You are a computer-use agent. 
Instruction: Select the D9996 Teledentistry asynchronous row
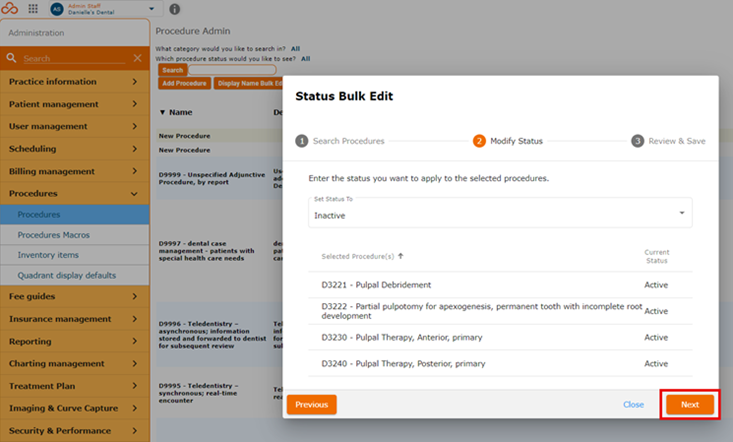coord(220,335)
